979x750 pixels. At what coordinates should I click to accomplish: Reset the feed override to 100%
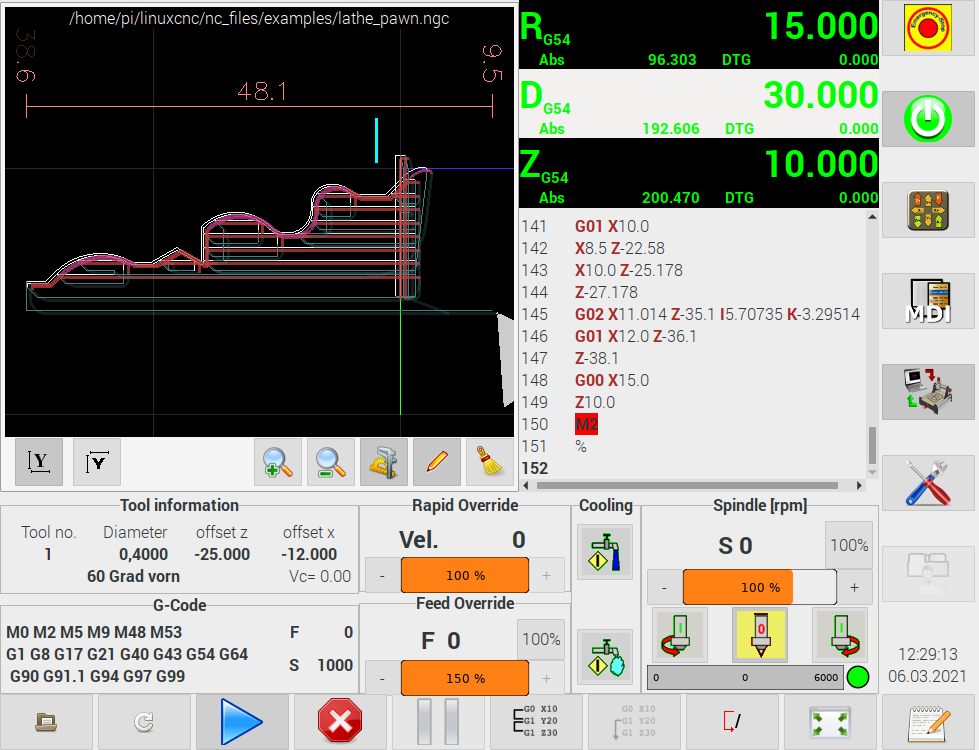(541, 640)
